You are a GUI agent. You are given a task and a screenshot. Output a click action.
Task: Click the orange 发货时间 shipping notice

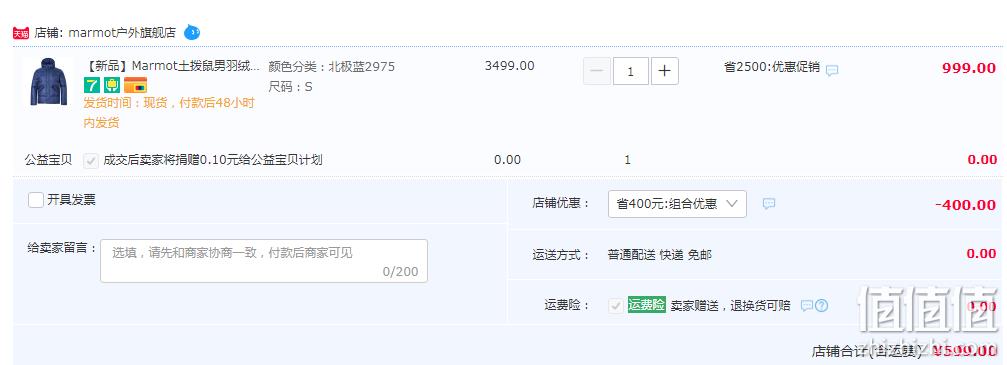[x=169, y=112]
